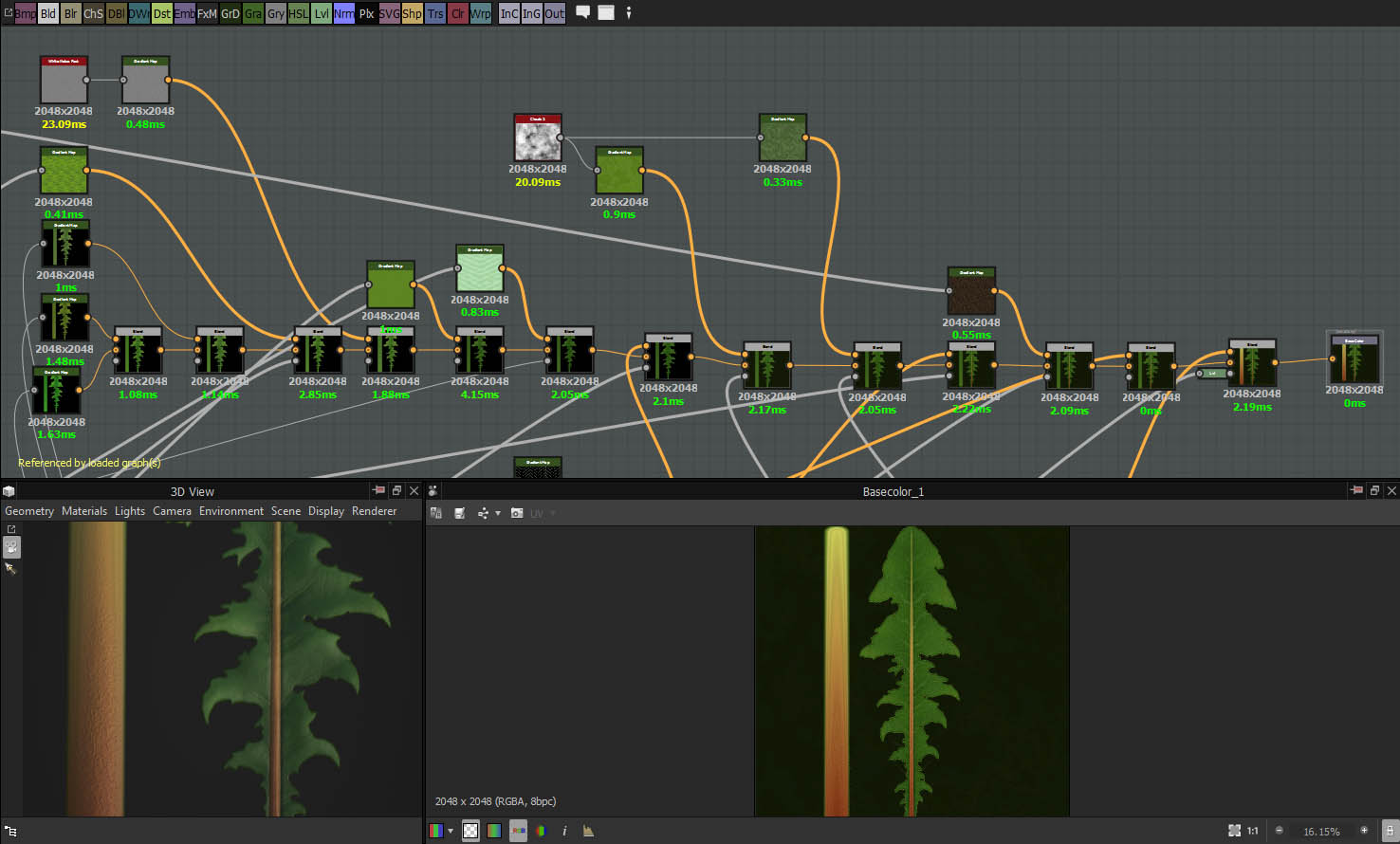This screenshot has height=844, width=1400.
Task: Open the Geometry menu in 3D View
Action: pyautogui.click(x=29, y=511)
